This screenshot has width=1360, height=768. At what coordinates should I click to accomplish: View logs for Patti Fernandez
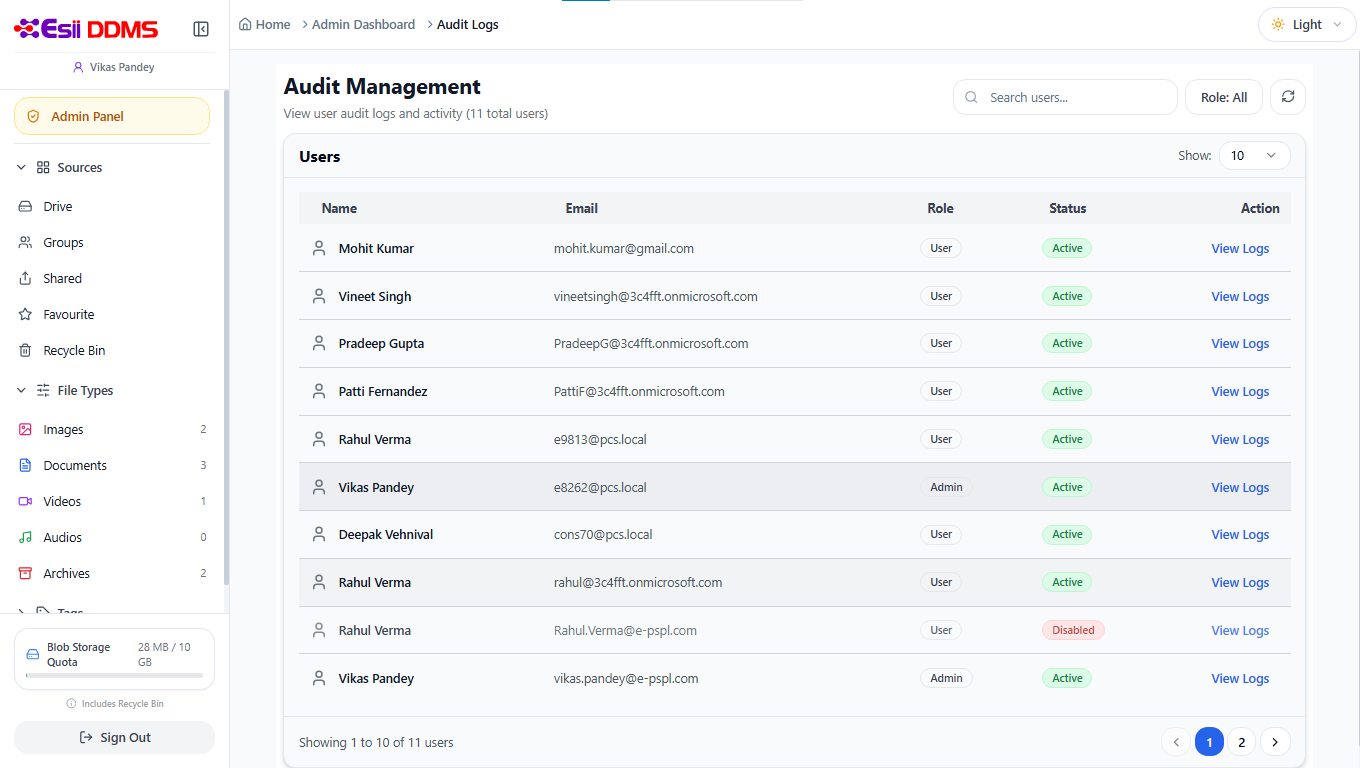pos(1240,392)
